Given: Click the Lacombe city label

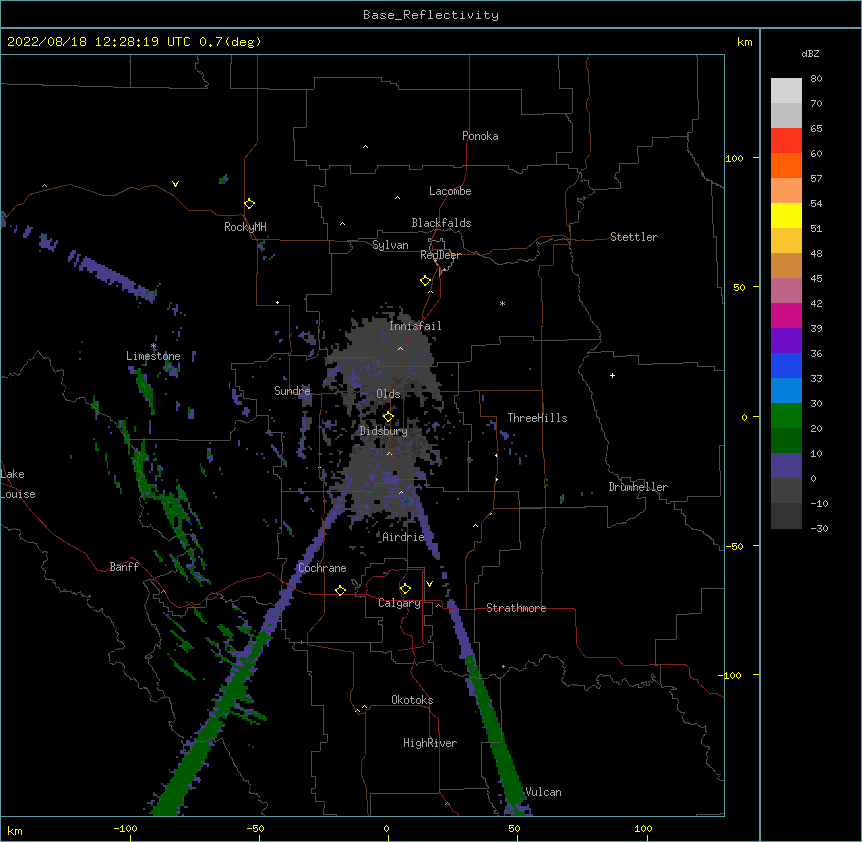Looking at the screenshot, I should (450, 191).
